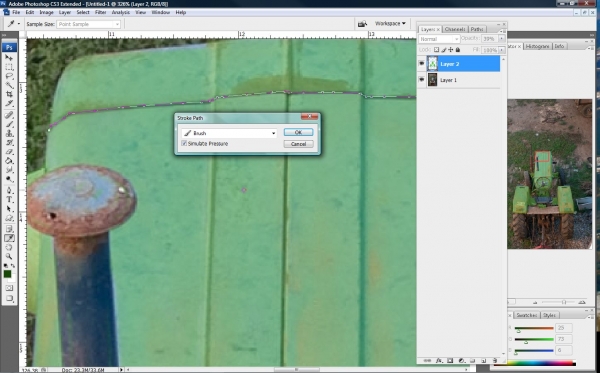
Task: Select the Brush tool in the toolbox
Action: tap(9, 124)
